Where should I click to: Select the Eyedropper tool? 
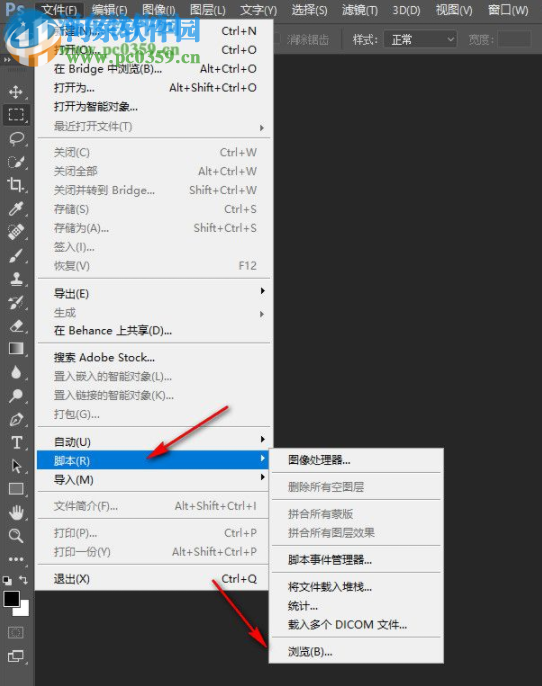click(16, 209)
